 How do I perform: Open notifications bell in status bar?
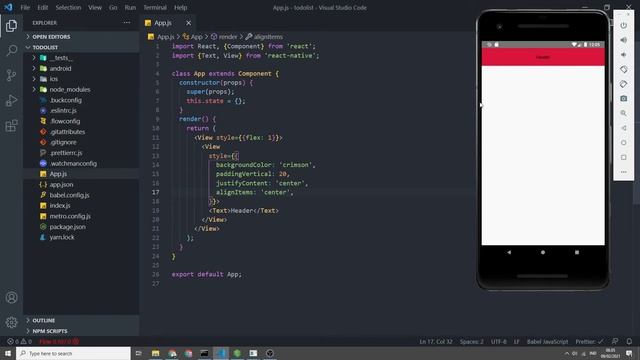coord(629,341)
